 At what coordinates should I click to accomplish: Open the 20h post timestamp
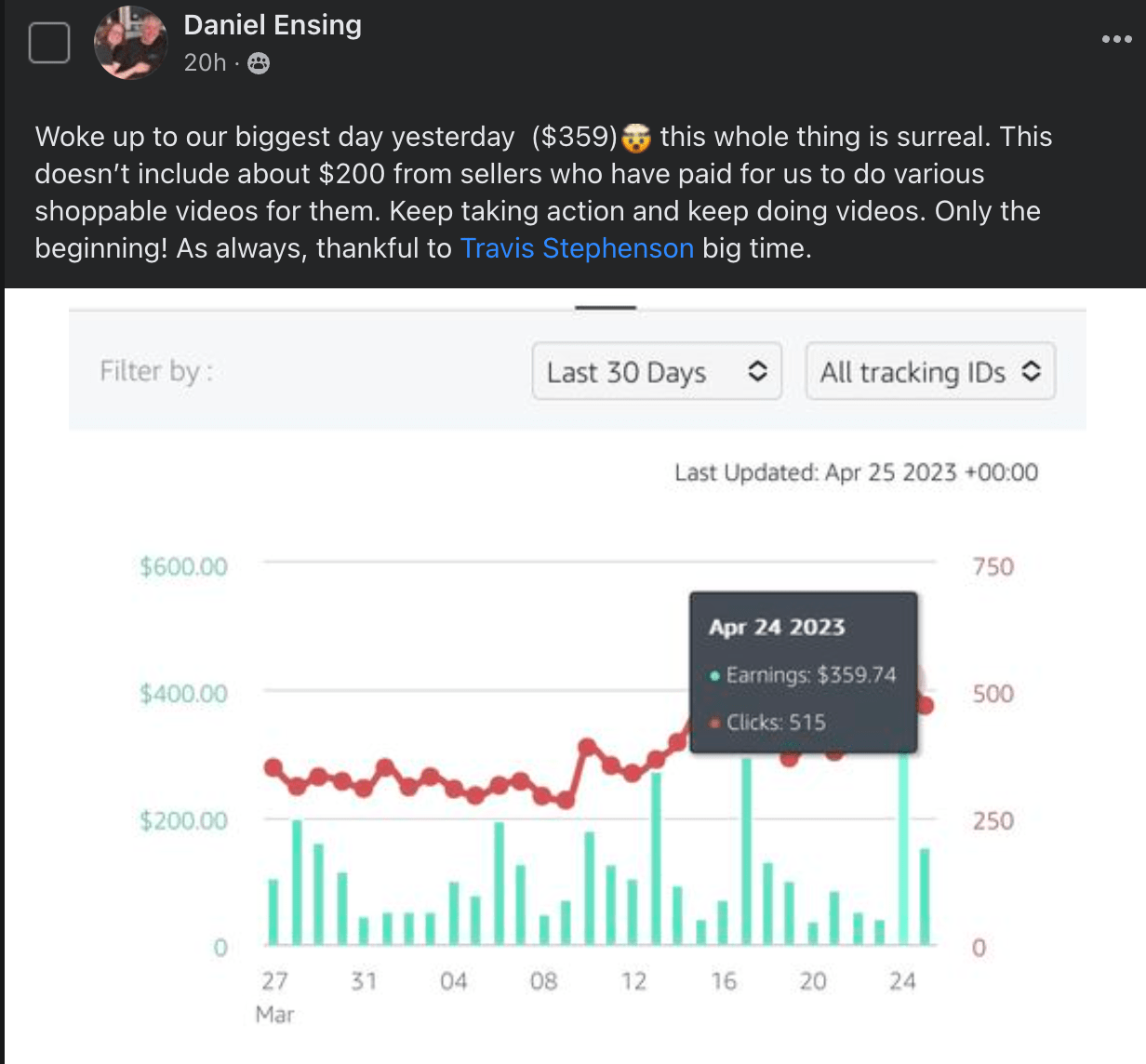[205, 63]
